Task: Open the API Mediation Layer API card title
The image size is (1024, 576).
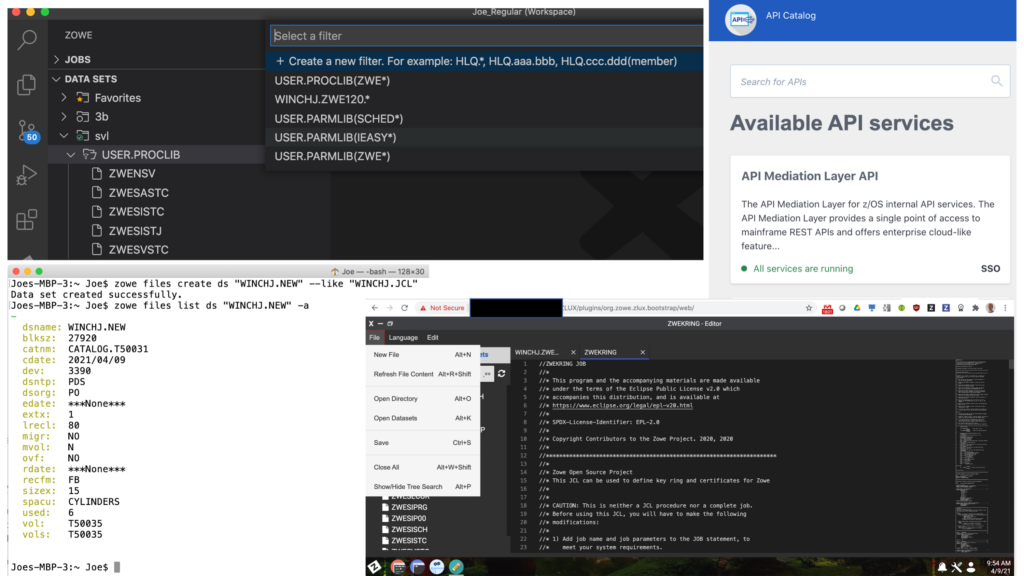Action: [809, 176]
